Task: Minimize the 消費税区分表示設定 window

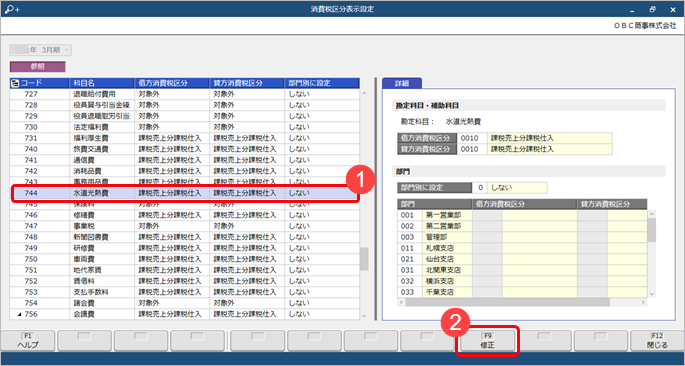Action: click(632, 9)
